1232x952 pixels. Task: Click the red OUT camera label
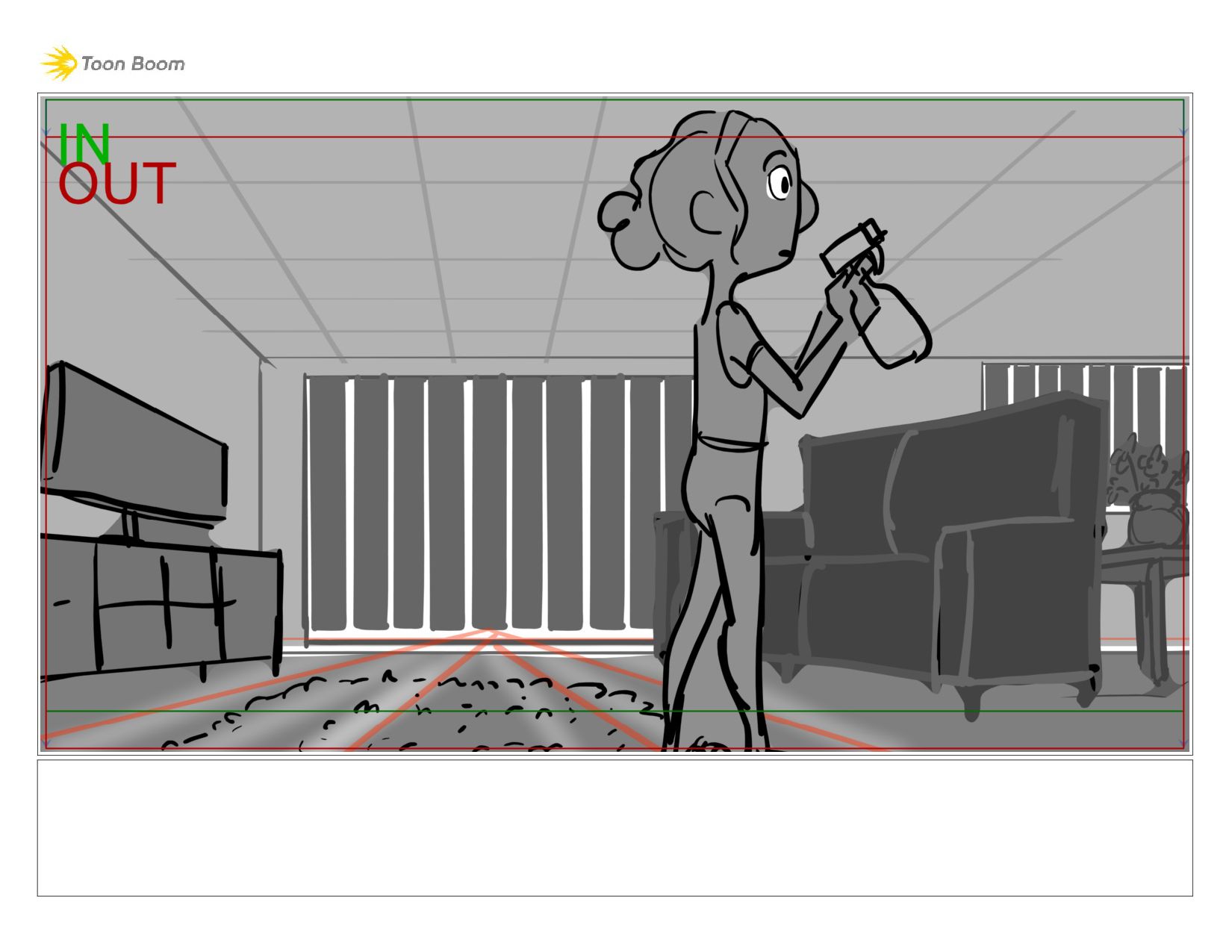pyautogui.click(x=117, y=184)
